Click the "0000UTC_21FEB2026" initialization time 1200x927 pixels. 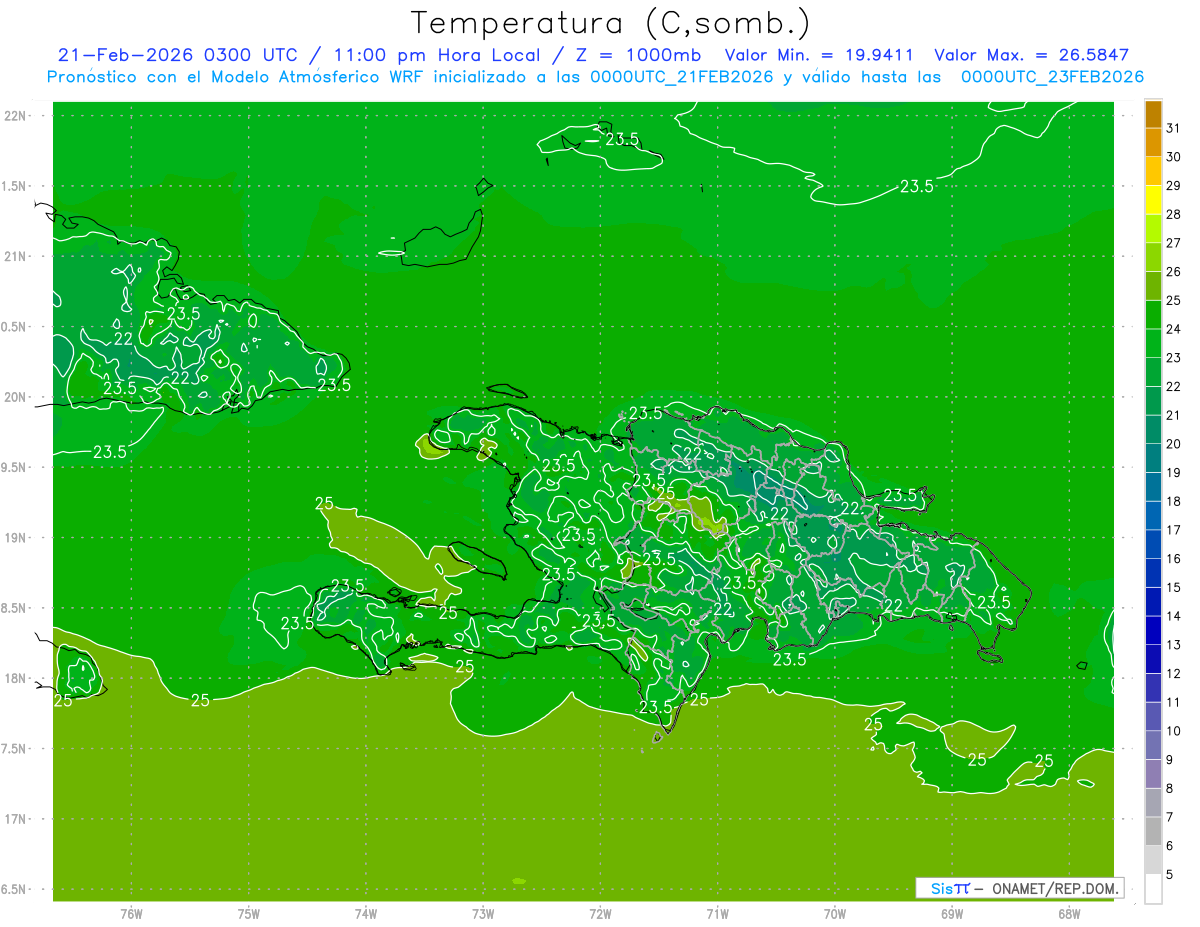pyautogui.click(x=681, y=77)
